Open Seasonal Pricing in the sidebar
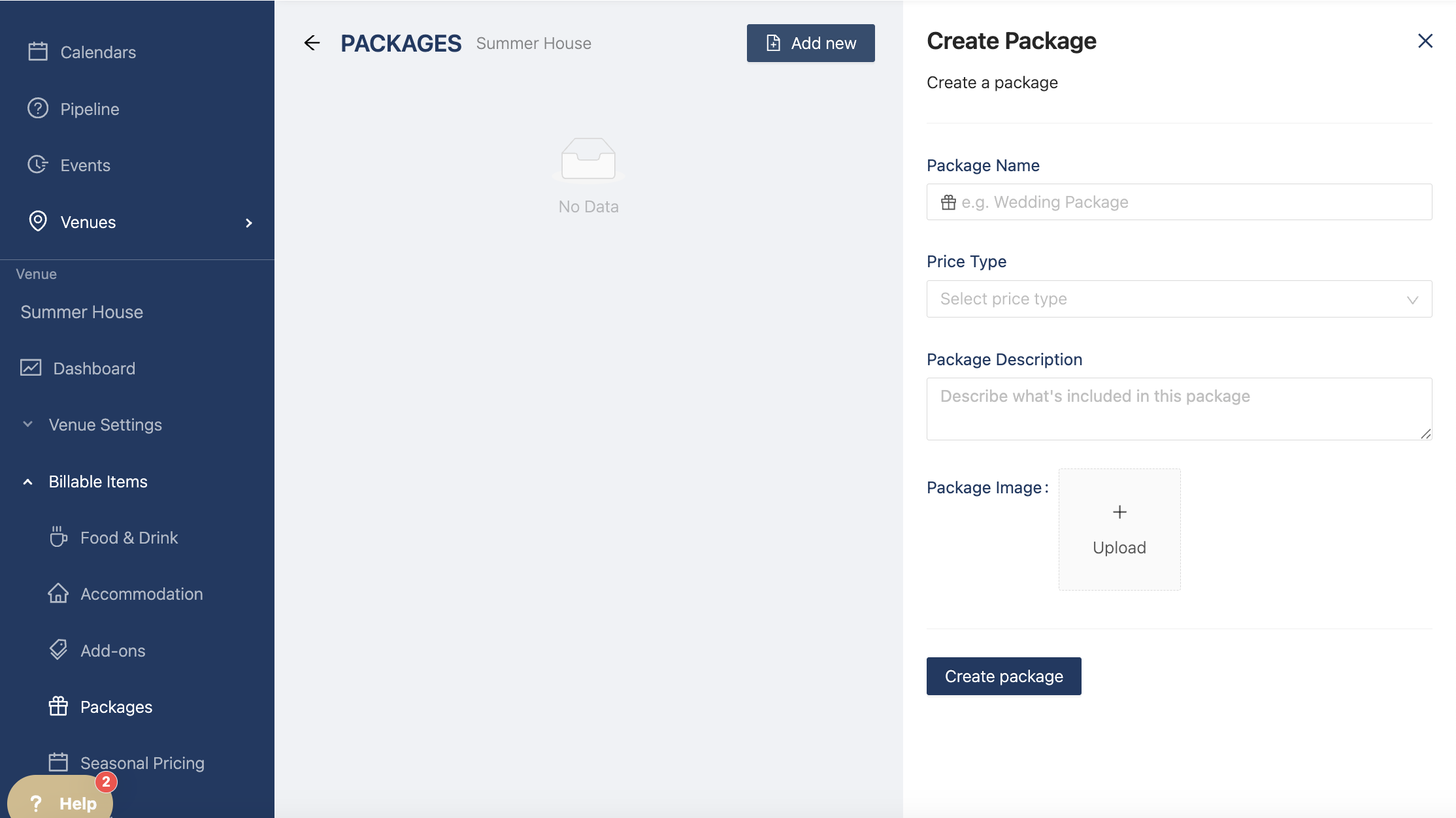1456x818 pixels. [142, 763]
